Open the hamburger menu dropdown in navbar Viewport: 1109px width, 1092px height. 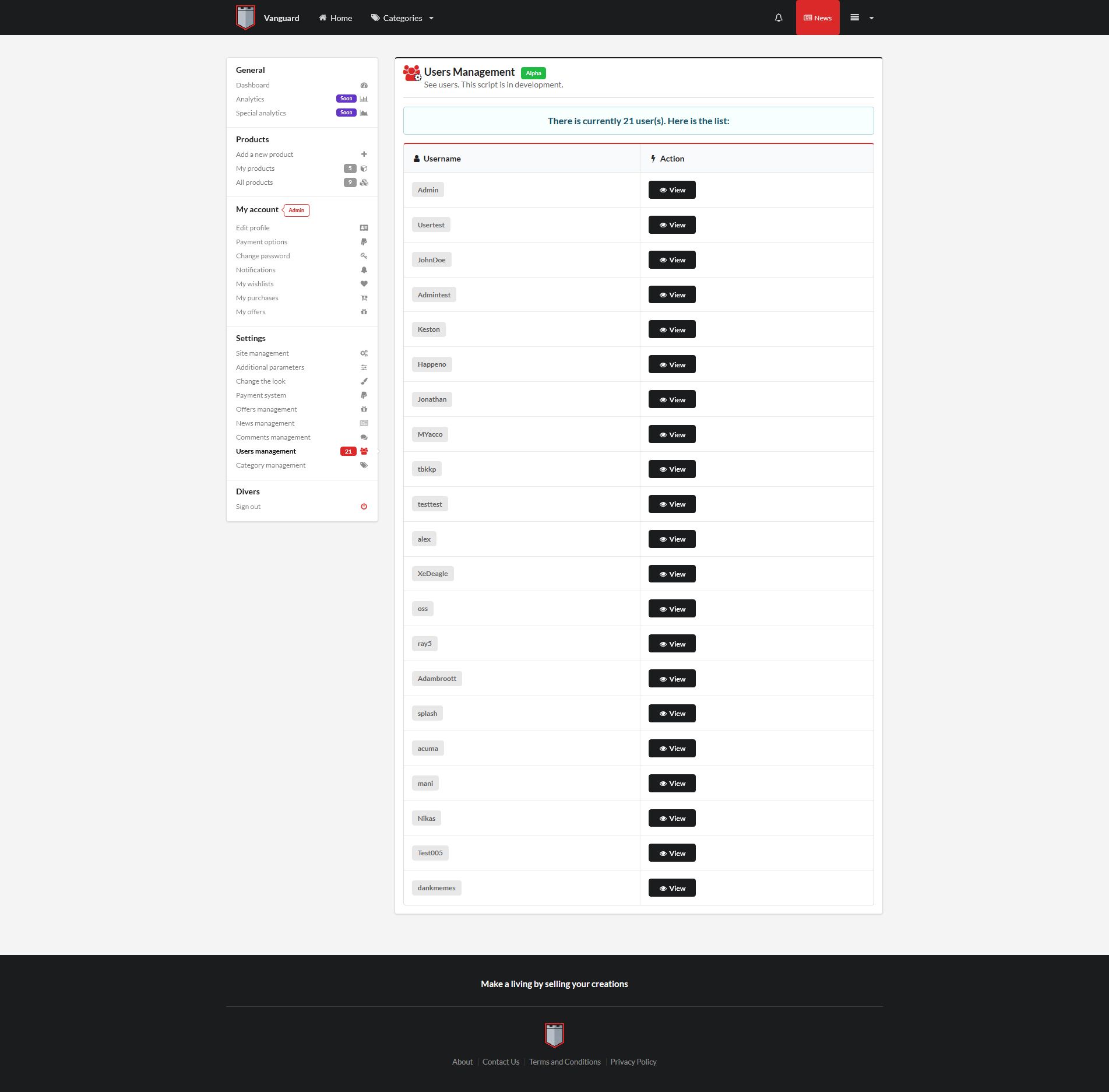point(862,18)
